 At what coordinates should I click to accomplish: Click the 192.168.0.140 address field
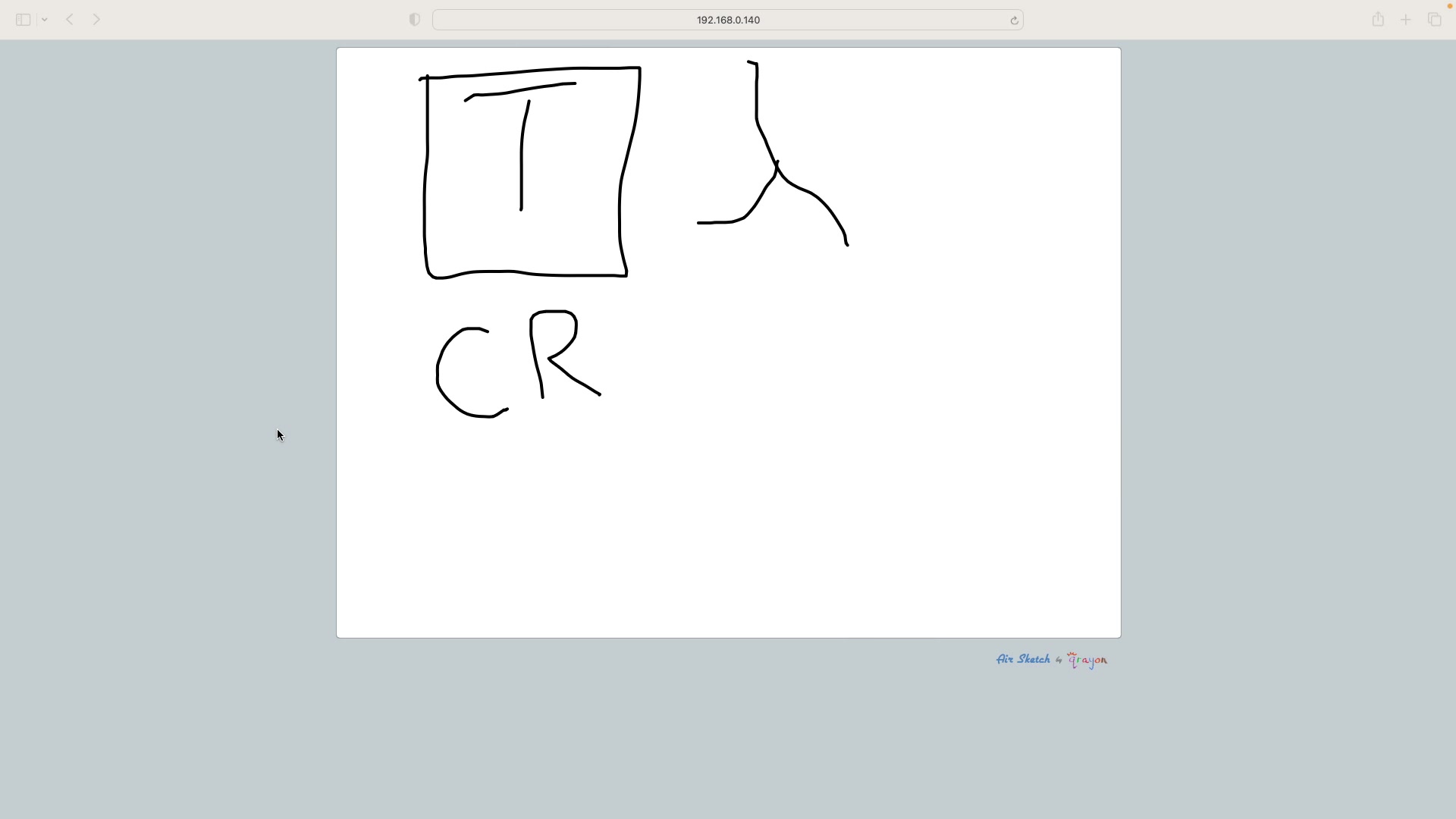click(727, 20)
